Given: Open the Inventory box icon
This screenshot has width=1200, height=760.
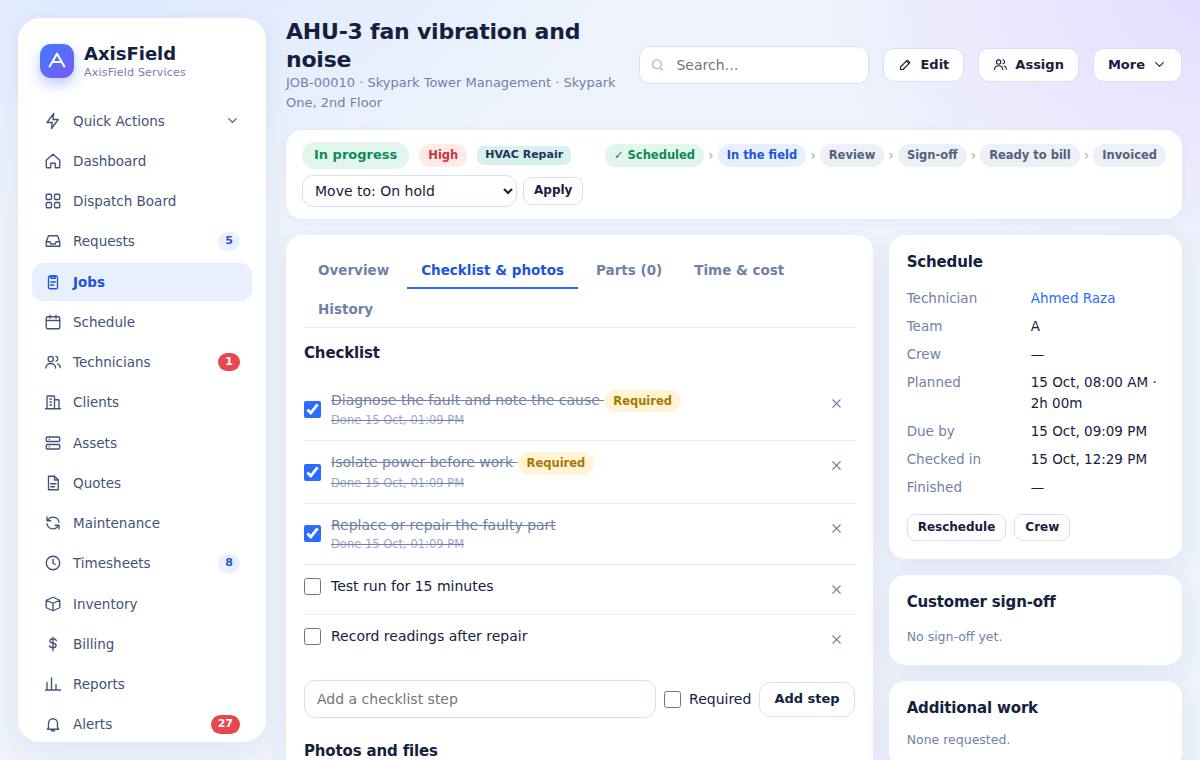Looking at the screenshot, I should click(53, 604).
